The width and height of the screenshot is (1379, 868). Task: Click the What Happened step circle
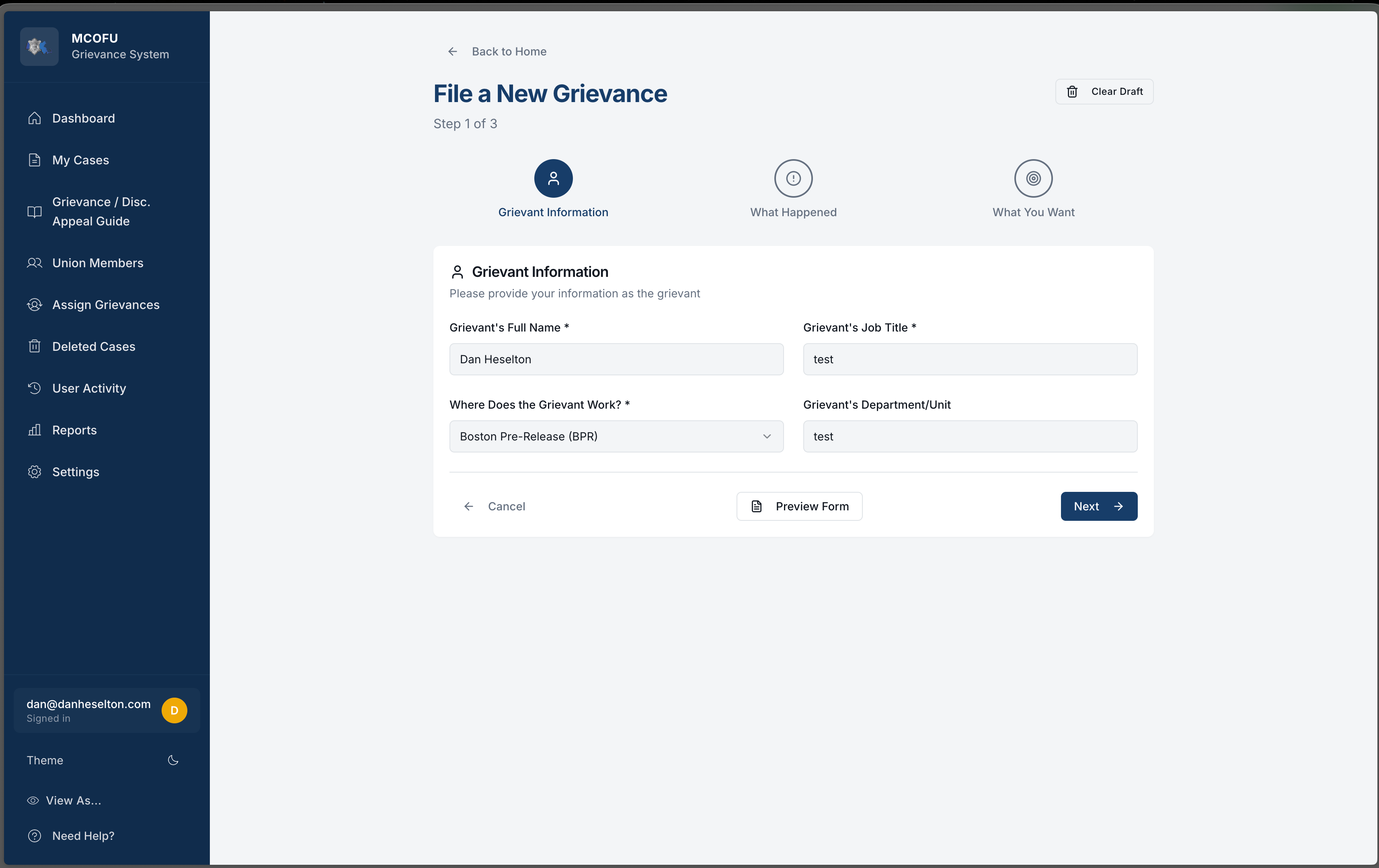[793, 179]
